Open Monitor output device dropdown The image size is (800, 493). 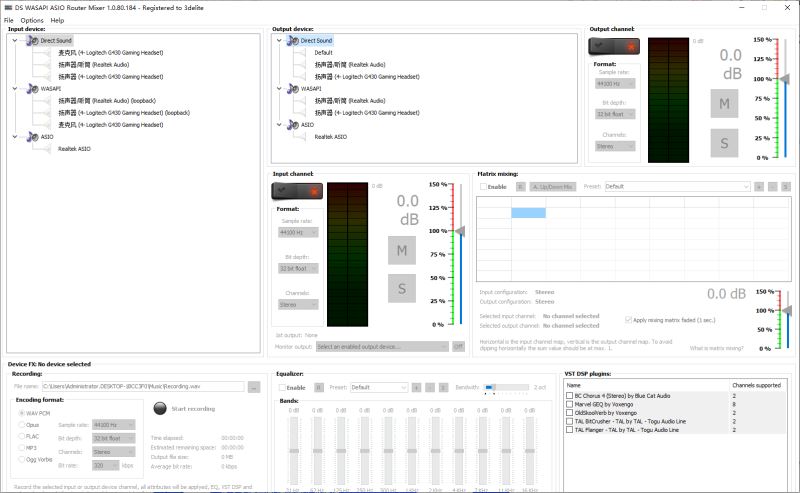coord(382,347)
